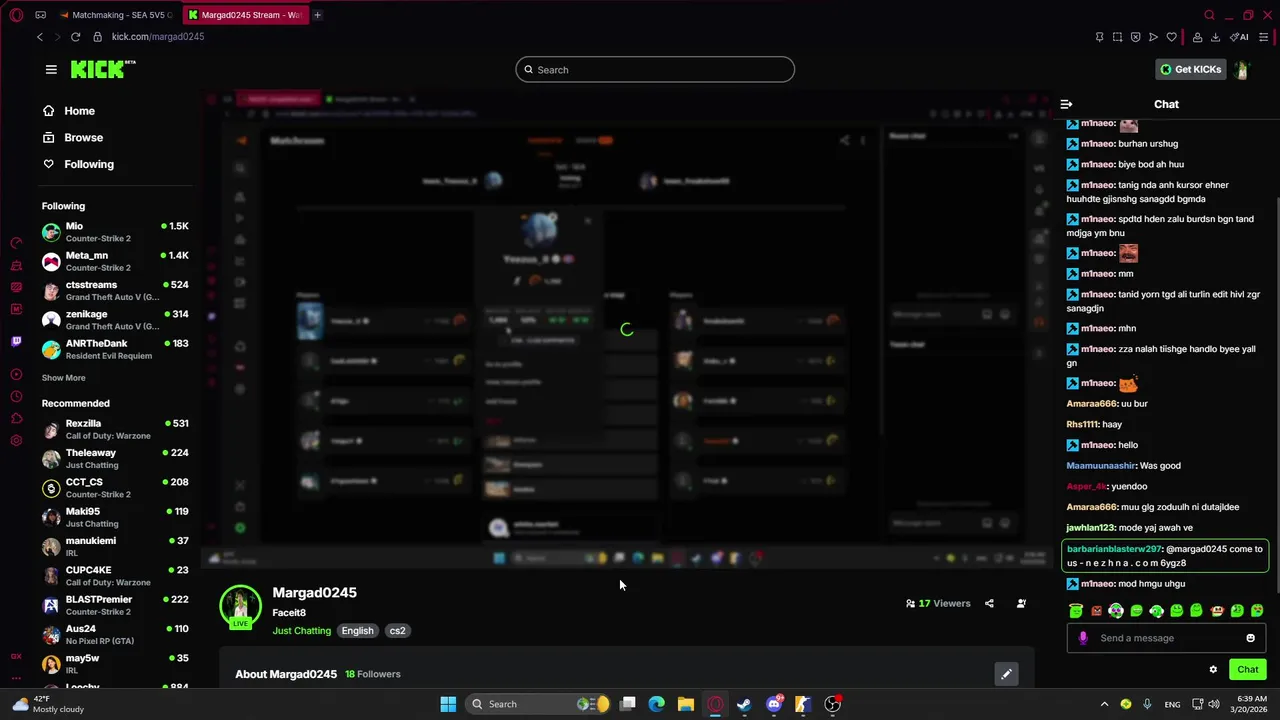This screenshot has width=1280, height=720.
Task: Open Opera AI assistant icon
Action: 1240,37
